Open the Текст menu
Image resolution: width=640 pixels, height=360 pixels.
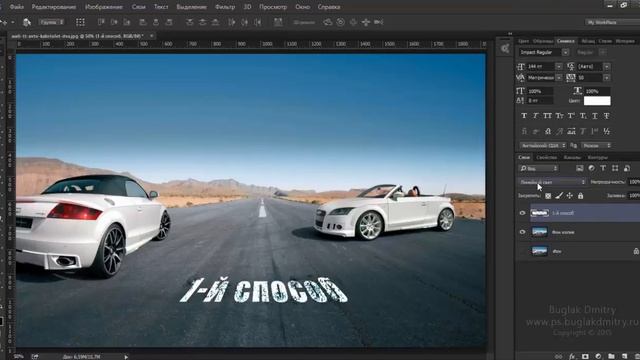pyautogui.click(x=161, y=7)
